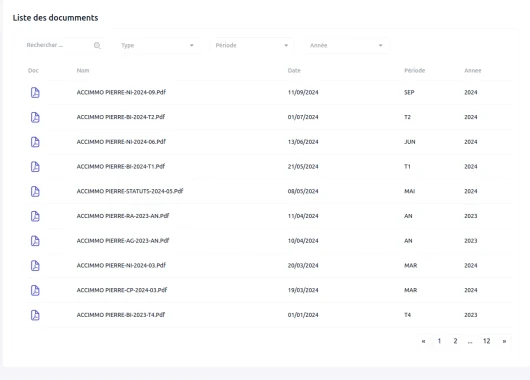
Task: Open the Année filter dropdown
Action: click(x=347, y=45)
